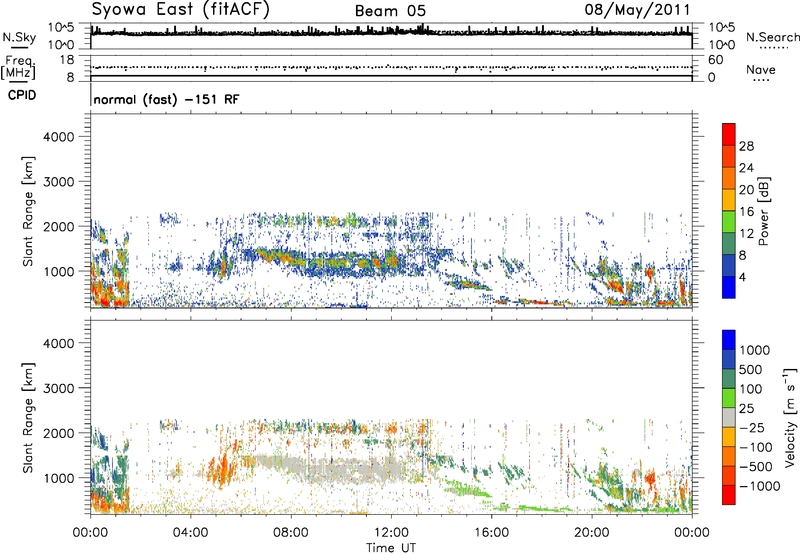The height and width of the screenshot is (554, 800).
Task: Click the '12:00' time axis label
Action: [391, 533]
